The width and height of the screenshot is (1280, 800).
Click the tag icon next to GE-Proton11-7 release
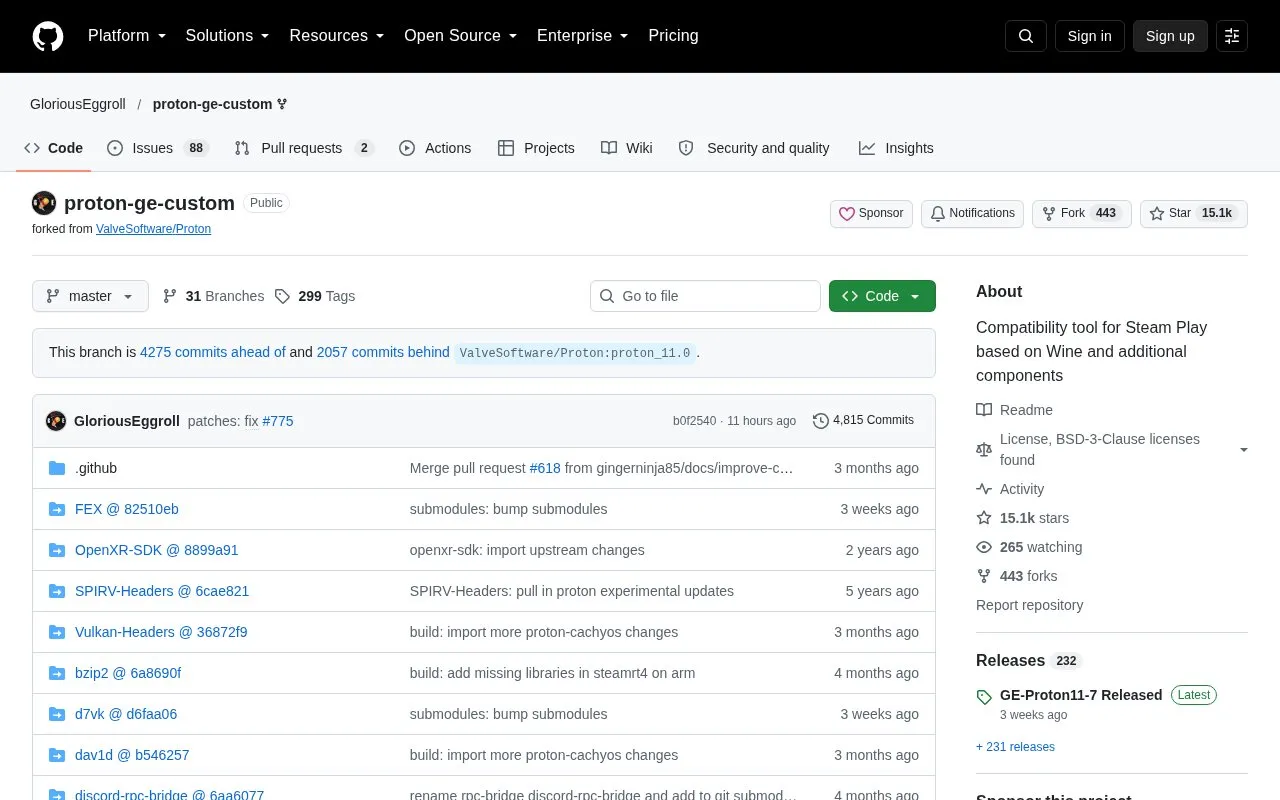coord(984,696)
